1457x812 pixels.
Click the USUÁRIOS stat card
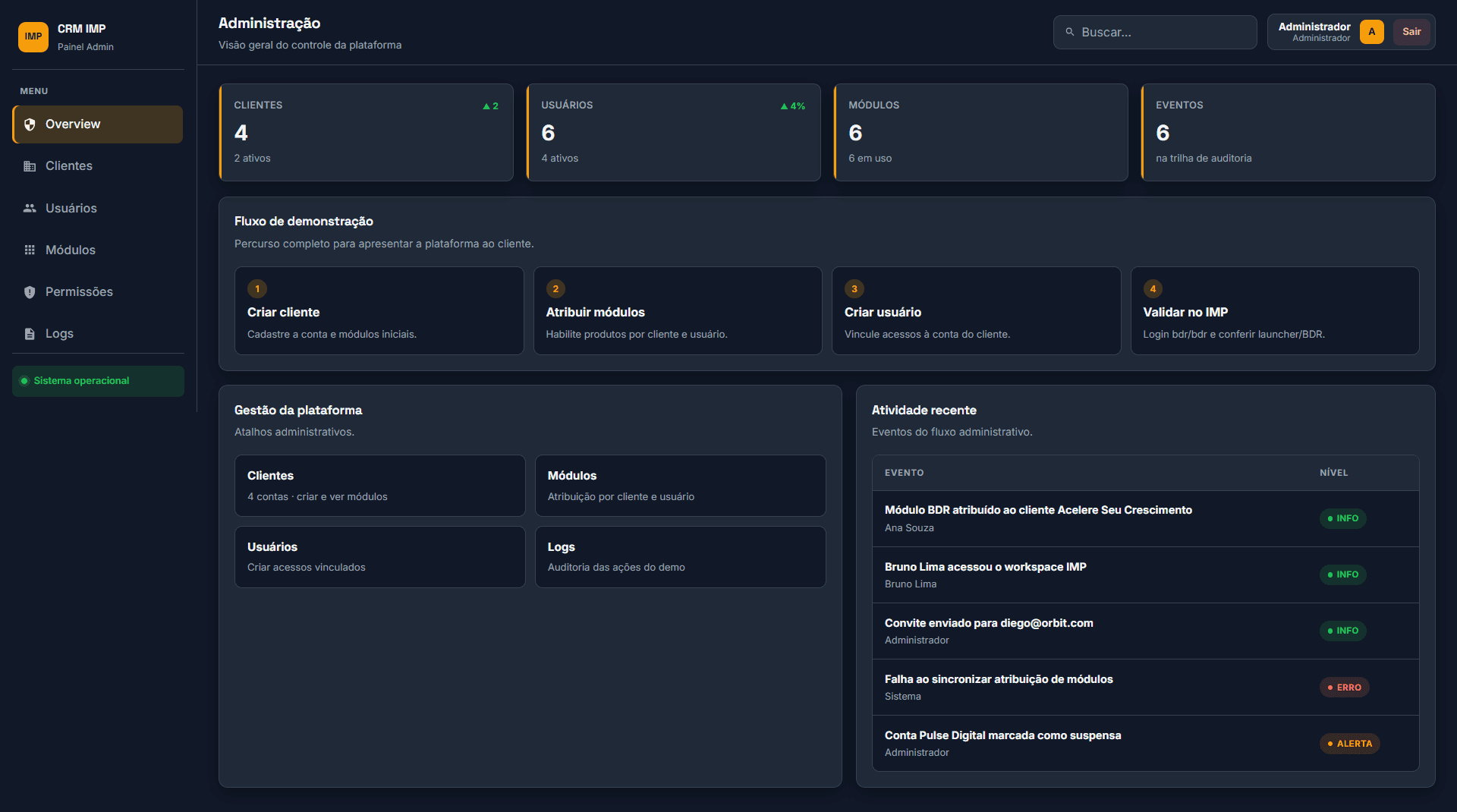pyautogui.click(x=673, y=132)
